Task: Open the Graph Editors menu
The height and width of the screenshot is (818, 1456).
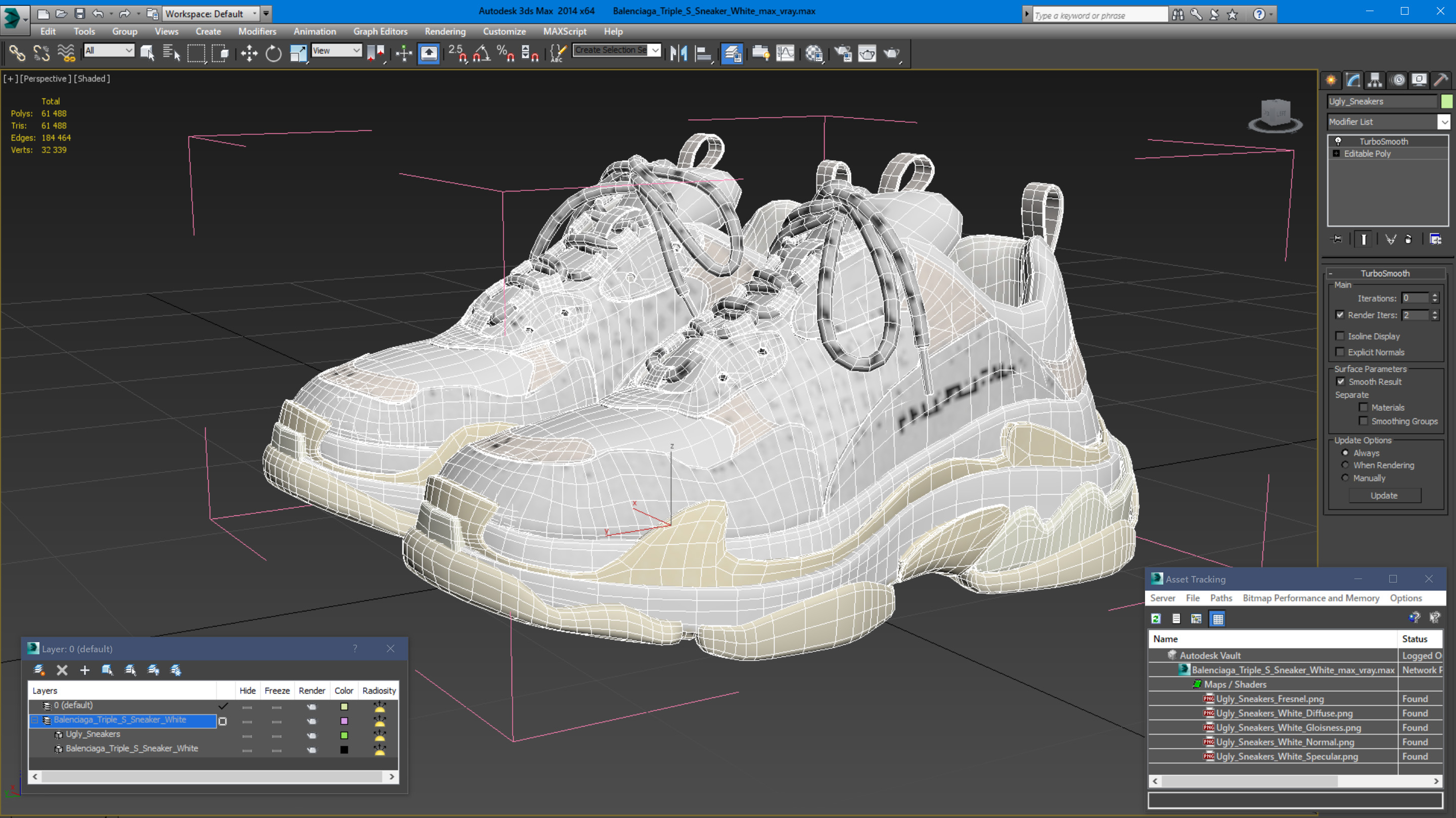Action: pos(380,32)
